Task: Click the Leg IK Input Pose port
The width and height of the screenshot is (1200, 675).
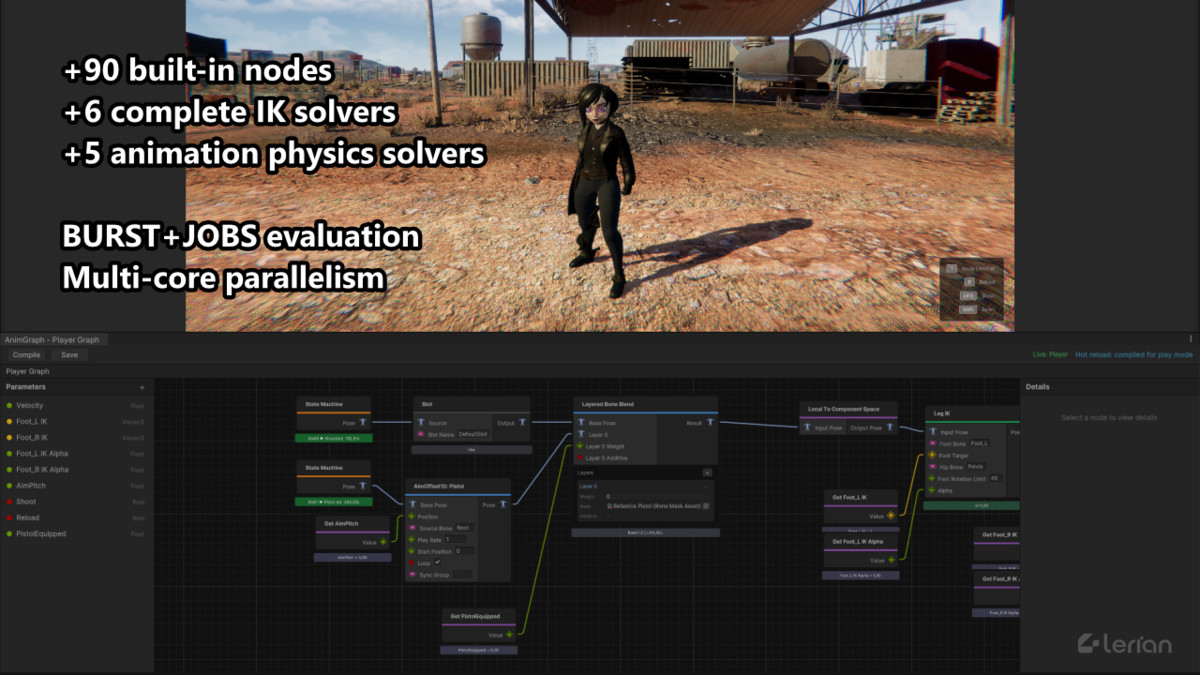Action: pos(932,432)
